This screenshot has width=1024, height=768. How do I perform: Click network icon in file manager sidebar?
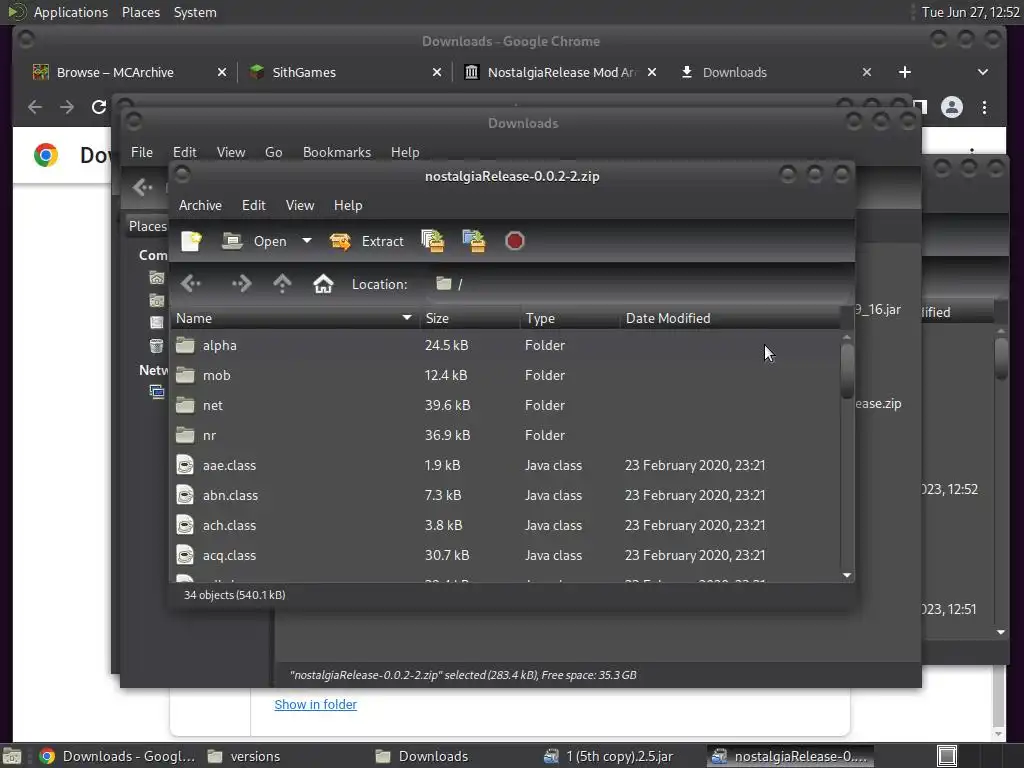[x=157, y=392]
